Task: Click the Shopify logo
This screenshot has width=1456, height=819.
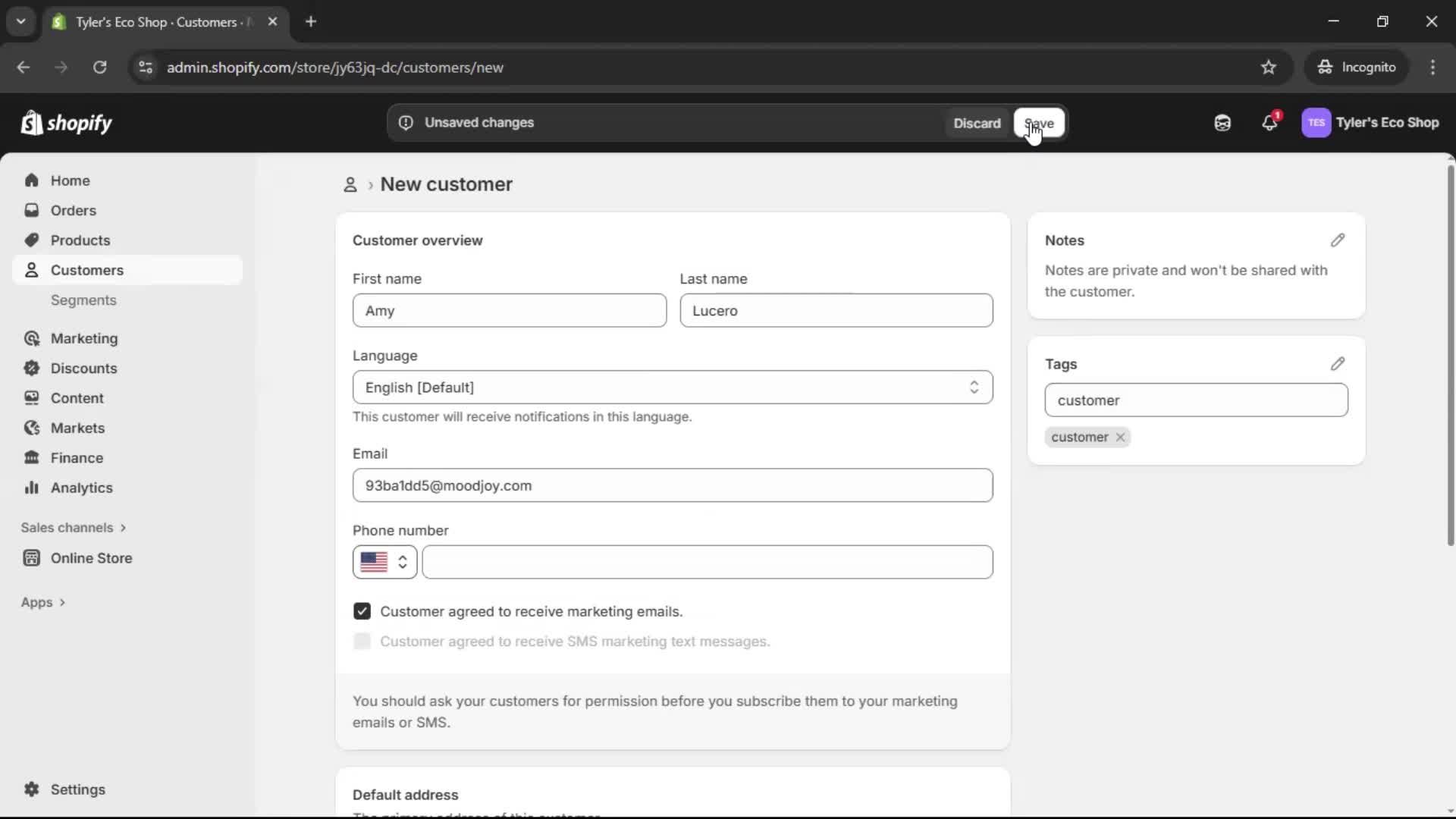Action: [x=67, y=123]
